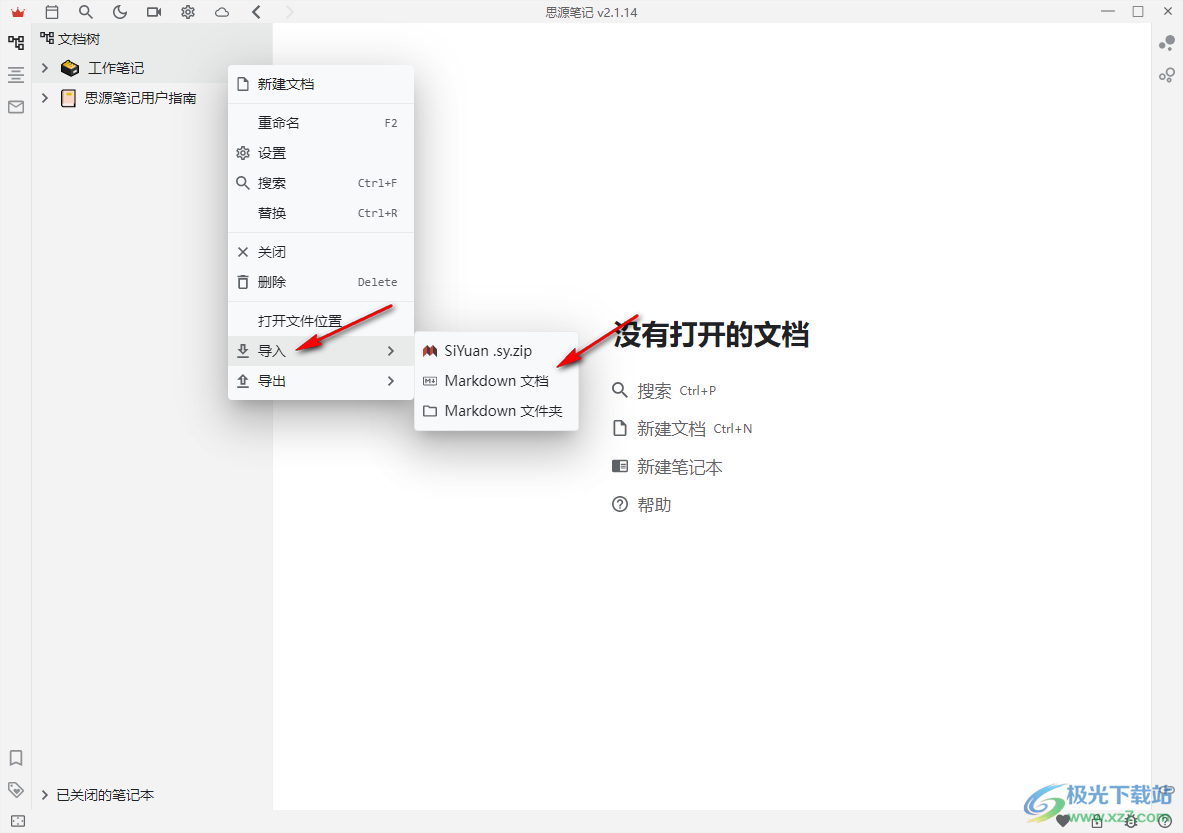
Task: Go back using the left arrow
Action: (x=257, y=12)
